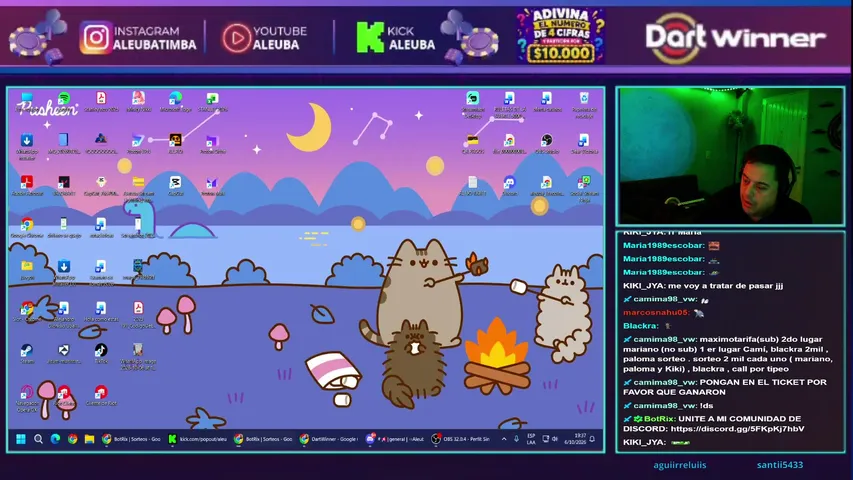Select the 'Hola como estas' desktop file
853x480 pixels.
[x=101, y=311]
